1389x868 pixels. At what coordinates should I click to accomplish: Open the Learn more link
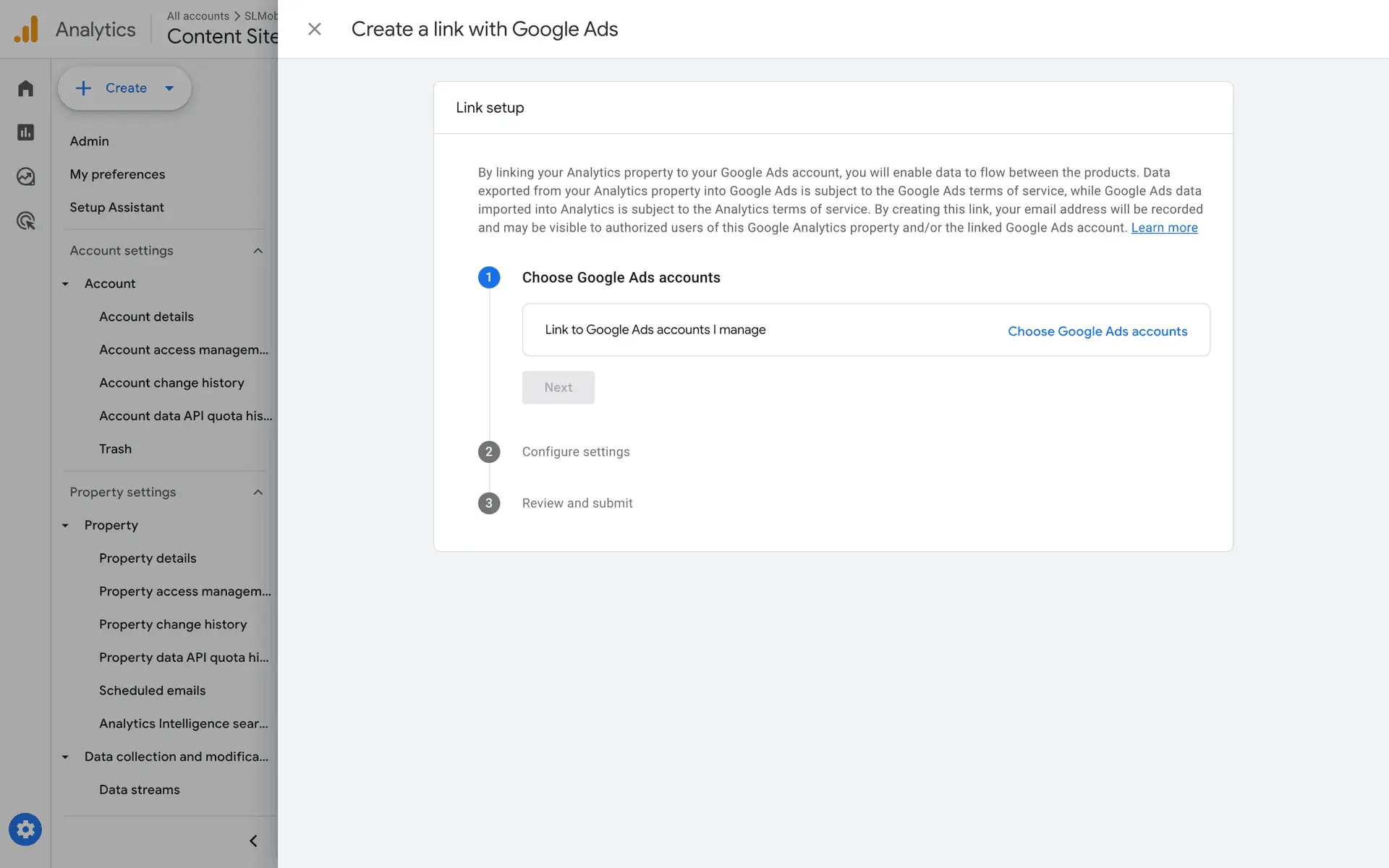coord(1164,228)
